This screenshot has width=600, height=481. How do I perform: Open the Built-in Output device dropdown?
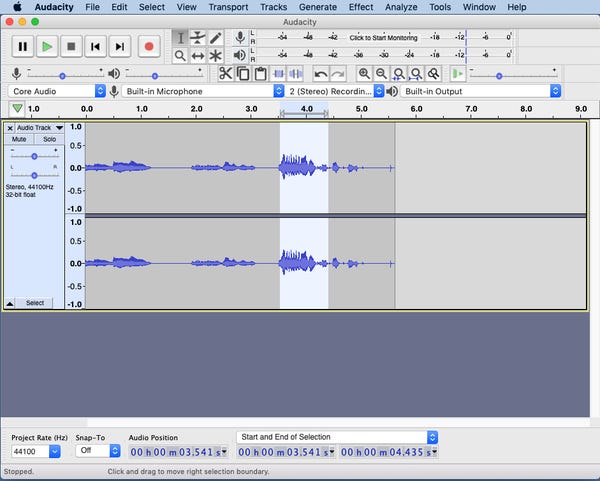tap(481, 91)
